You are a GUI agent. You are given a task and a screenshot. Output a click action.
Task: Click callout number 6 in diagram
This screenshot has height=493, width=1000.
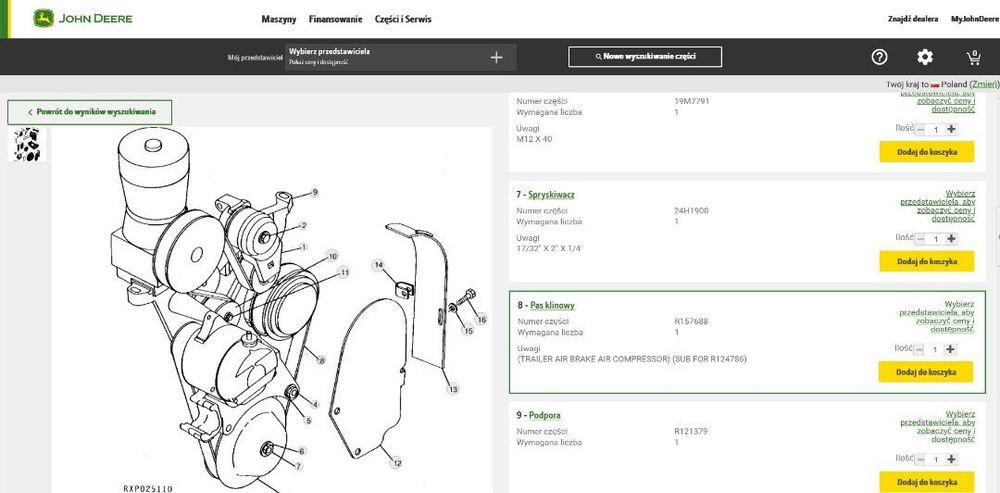tap(302, 451)
